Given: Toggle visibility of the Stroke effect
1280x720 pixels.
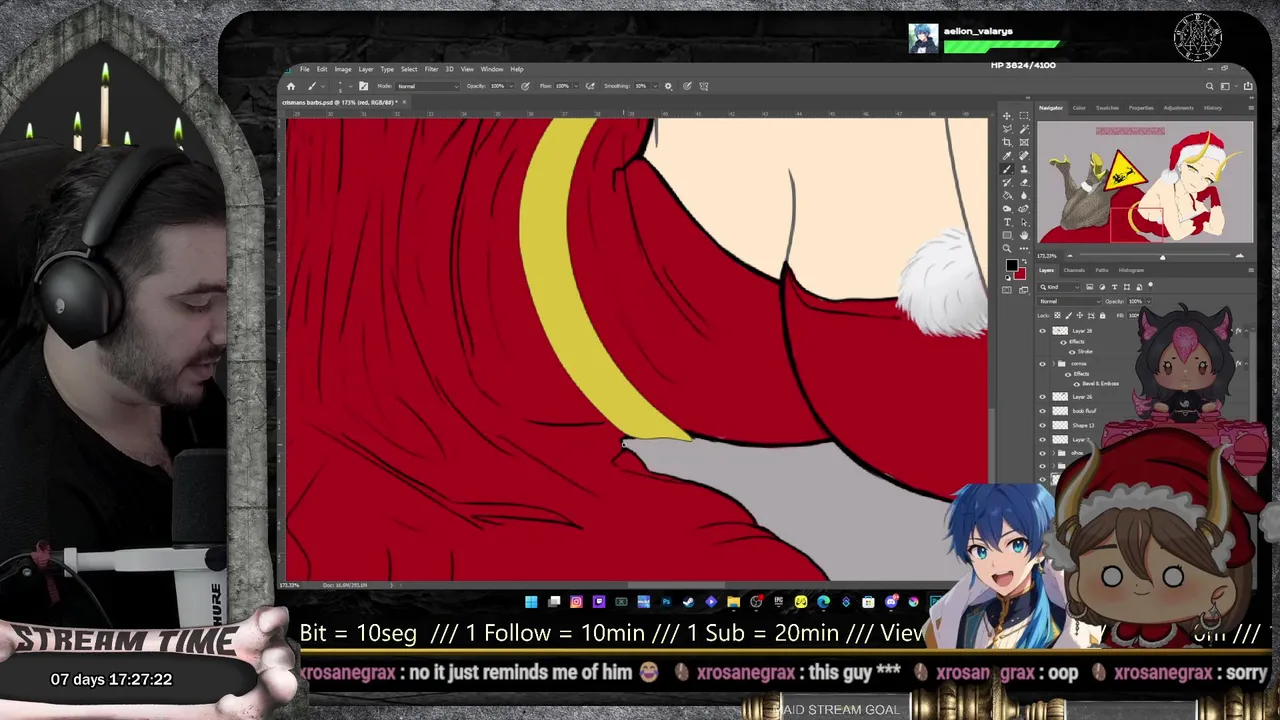Looking at the screenshot, I should pyautogui.click(x=1072, y=352).
